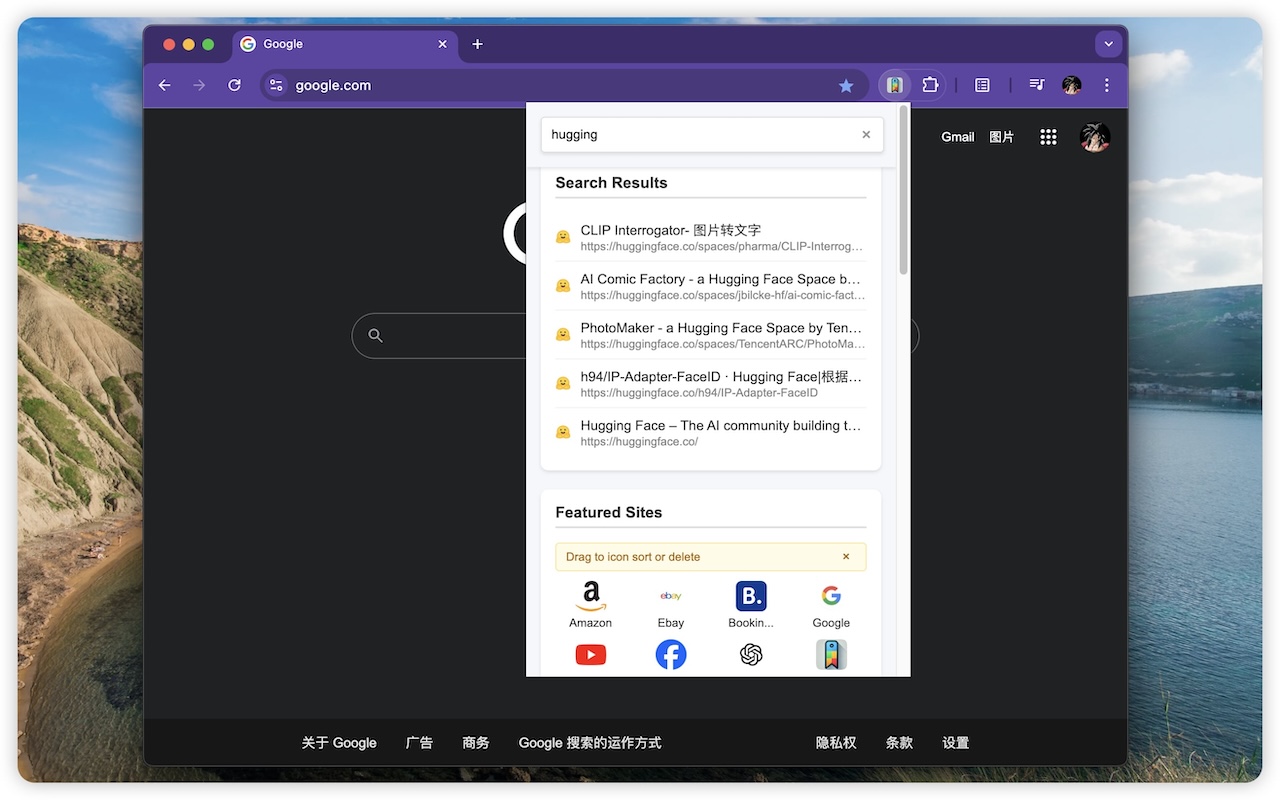
Task: Open the site information icon in address bar
Action: pos(275,85)
